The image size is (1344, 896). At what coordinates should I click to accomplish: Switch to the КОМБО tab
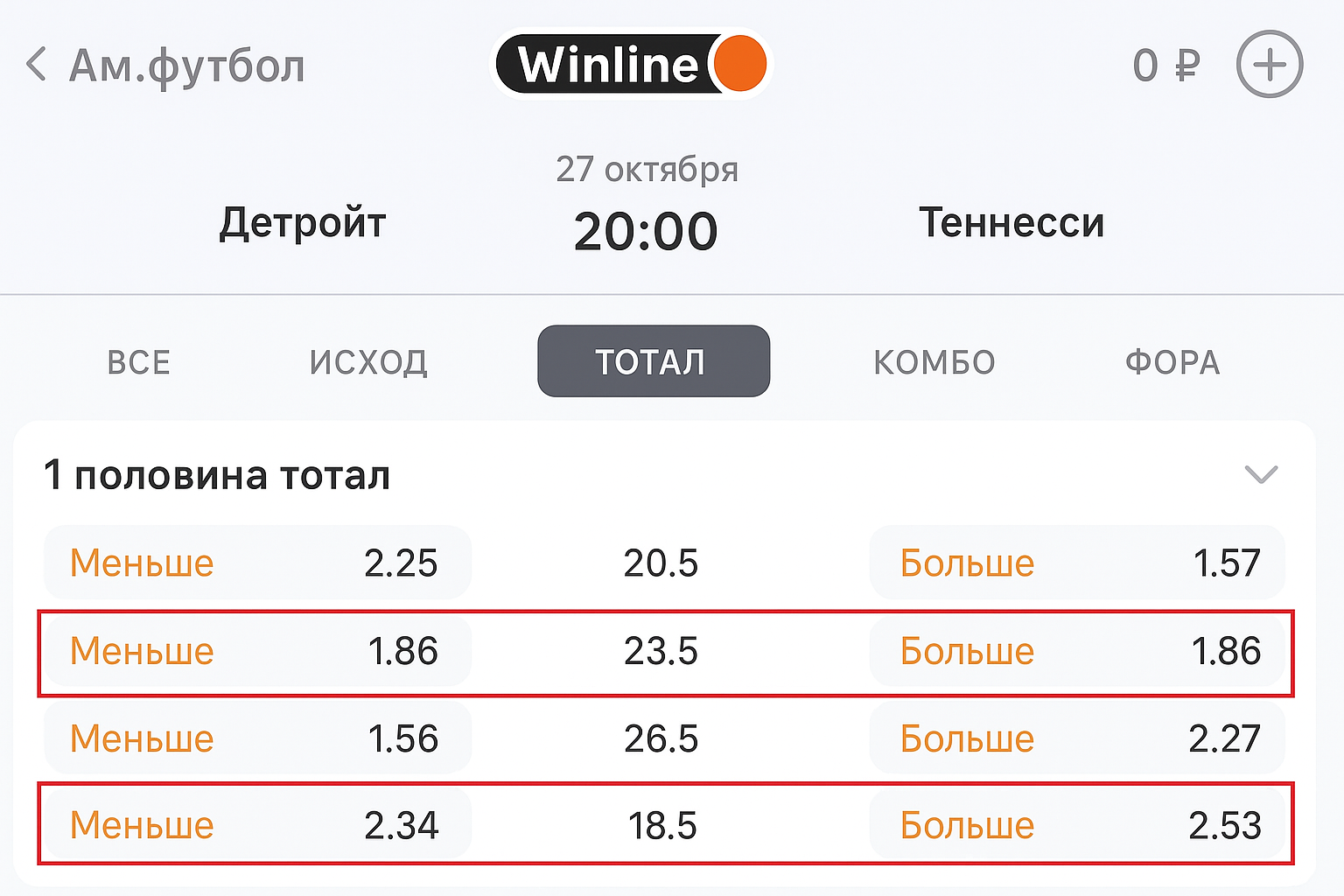click(934, 362)
